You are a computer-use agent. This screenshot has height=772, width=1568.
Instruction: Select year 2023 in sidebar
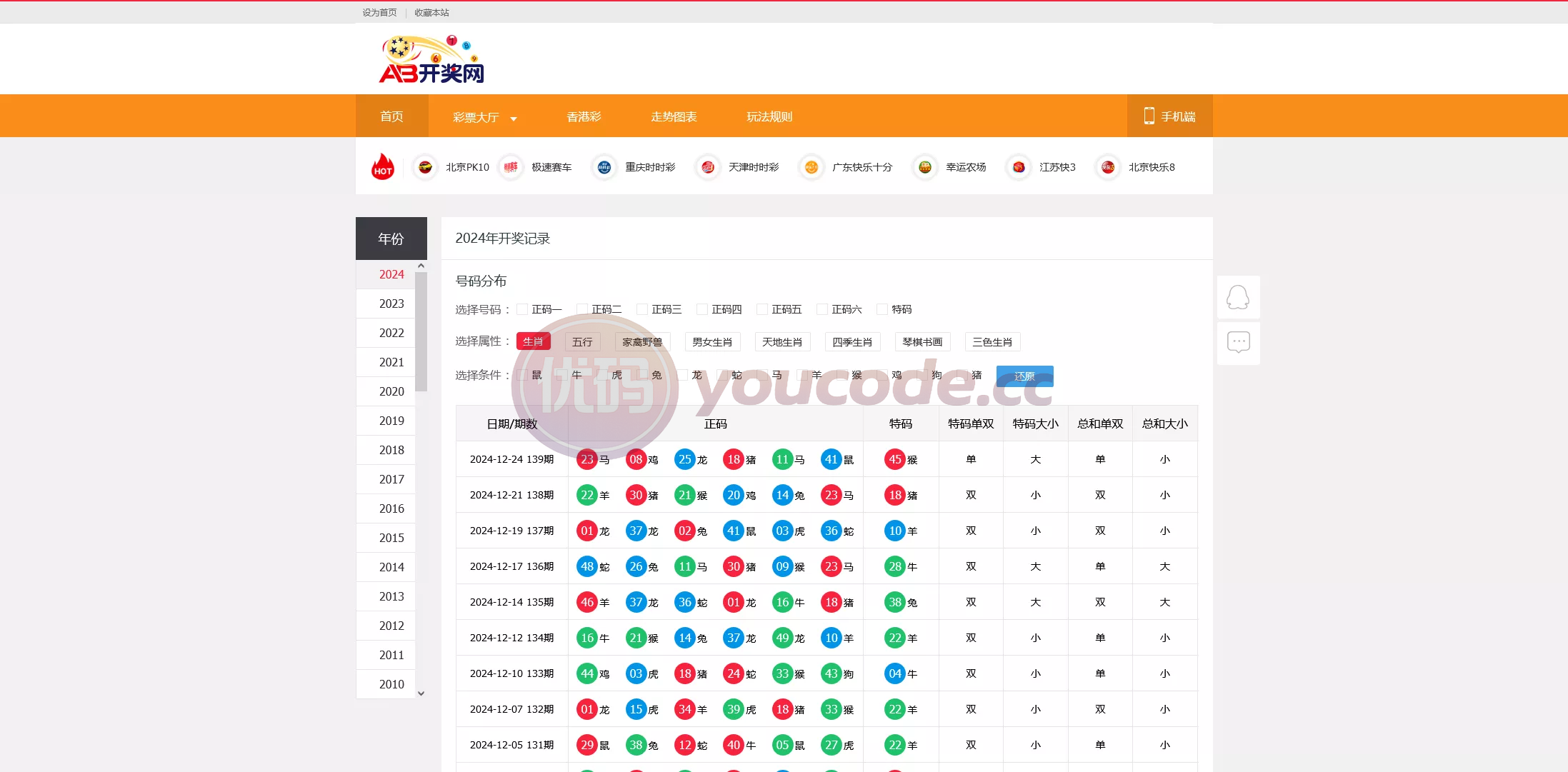[x=386, y=304]
